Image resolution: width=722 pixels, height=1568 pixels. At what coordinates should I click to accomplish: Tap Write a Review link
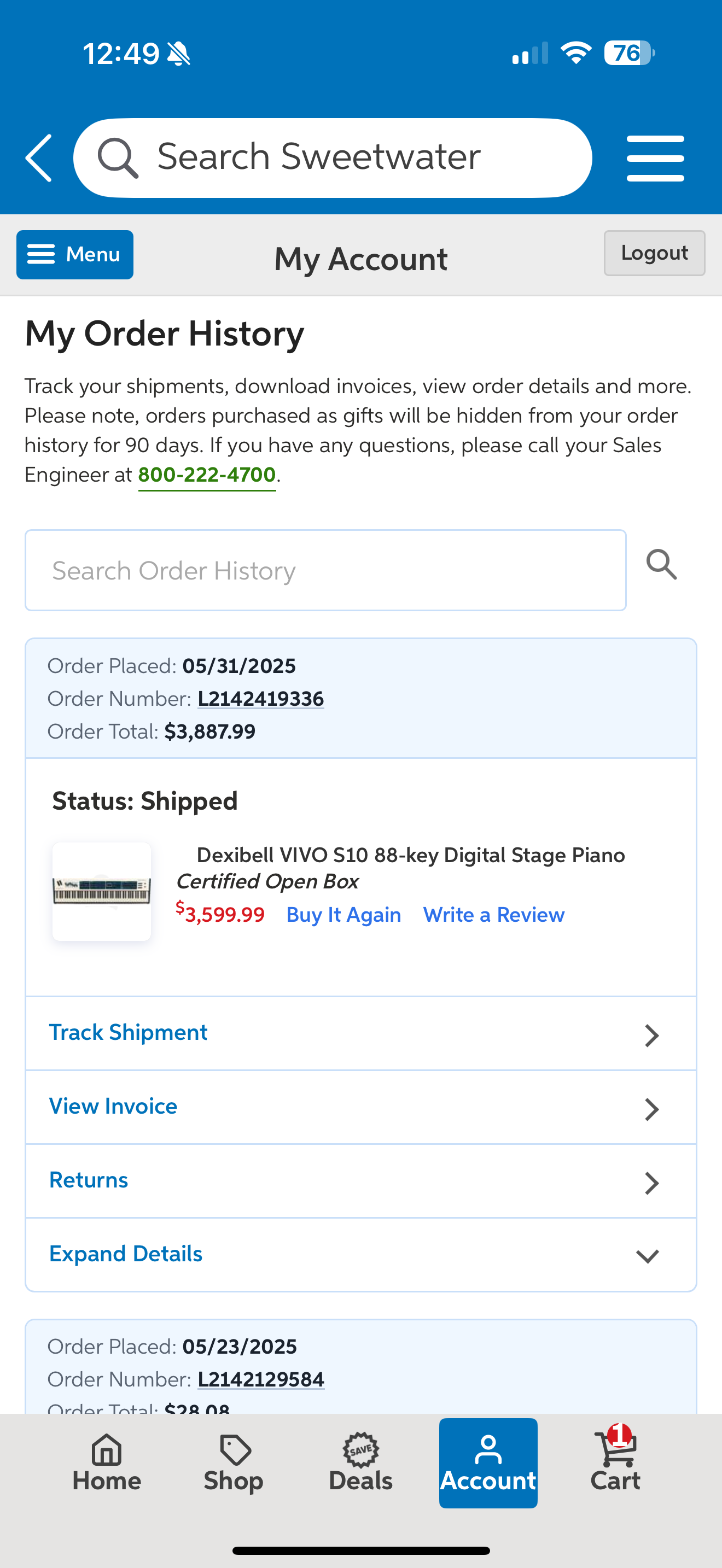pos(494,915)
